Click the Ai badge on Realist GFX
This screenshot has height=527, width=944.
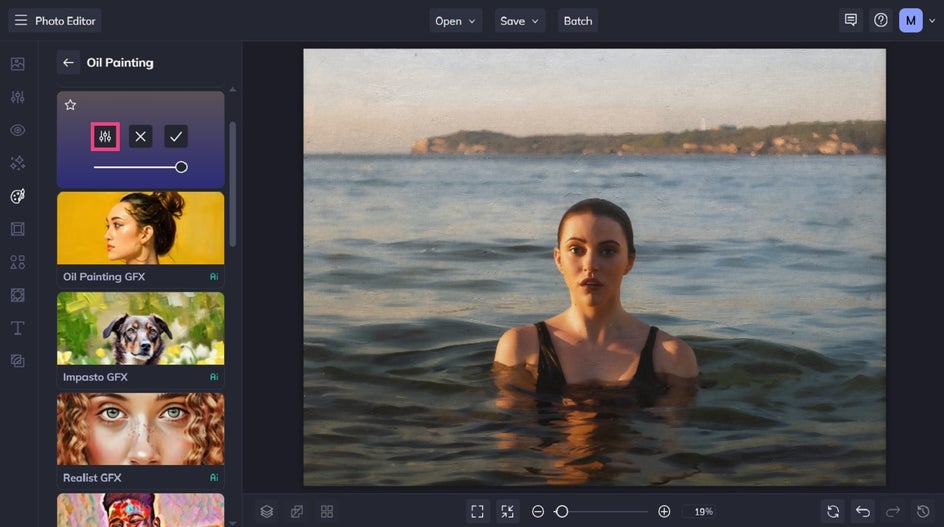[214, 478]
